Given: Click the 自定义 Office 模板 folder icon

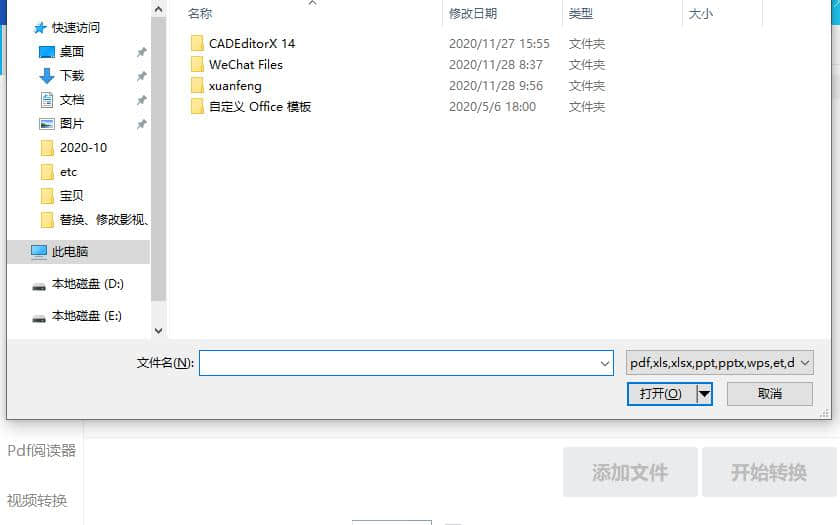Looking at the screenshot, I should [197, 107].
